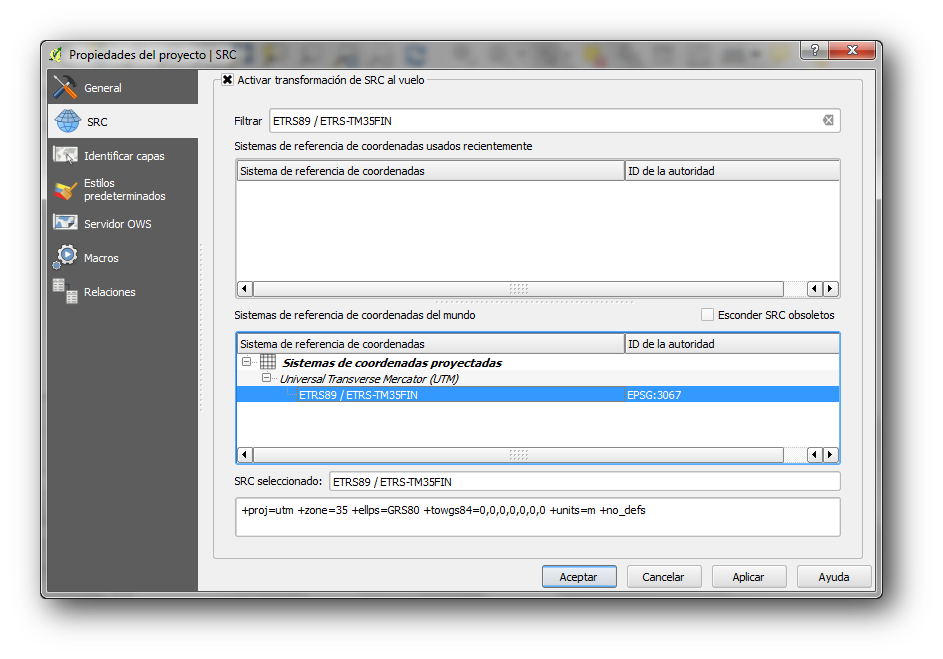
Task: Collapse Universal Transverse Mercator (UTM) node
Action: (266, 378)
